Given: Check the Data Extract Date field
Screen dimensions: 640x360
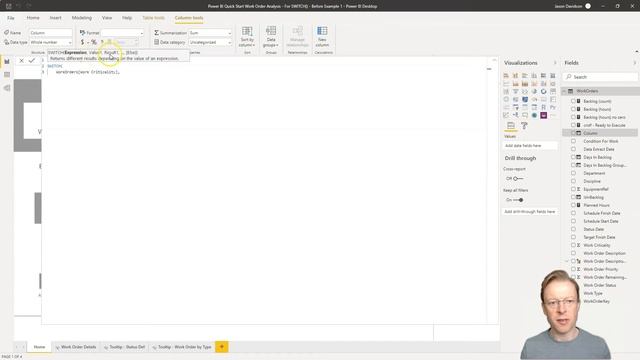Looking at the screenshot, I should point(573,149).
